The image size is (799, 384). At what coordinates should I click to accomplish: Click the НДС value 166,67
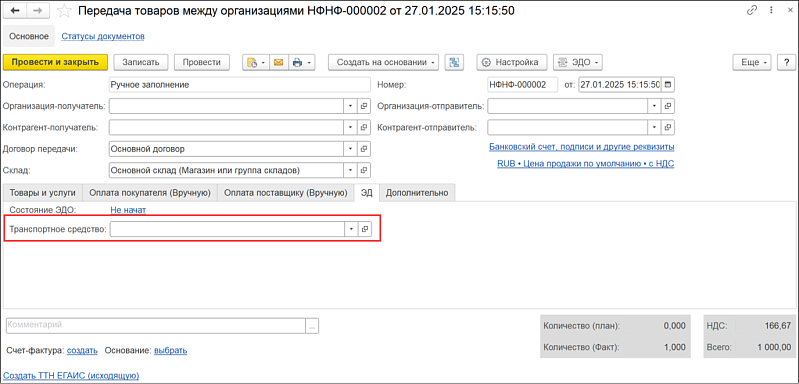point(779,326)
